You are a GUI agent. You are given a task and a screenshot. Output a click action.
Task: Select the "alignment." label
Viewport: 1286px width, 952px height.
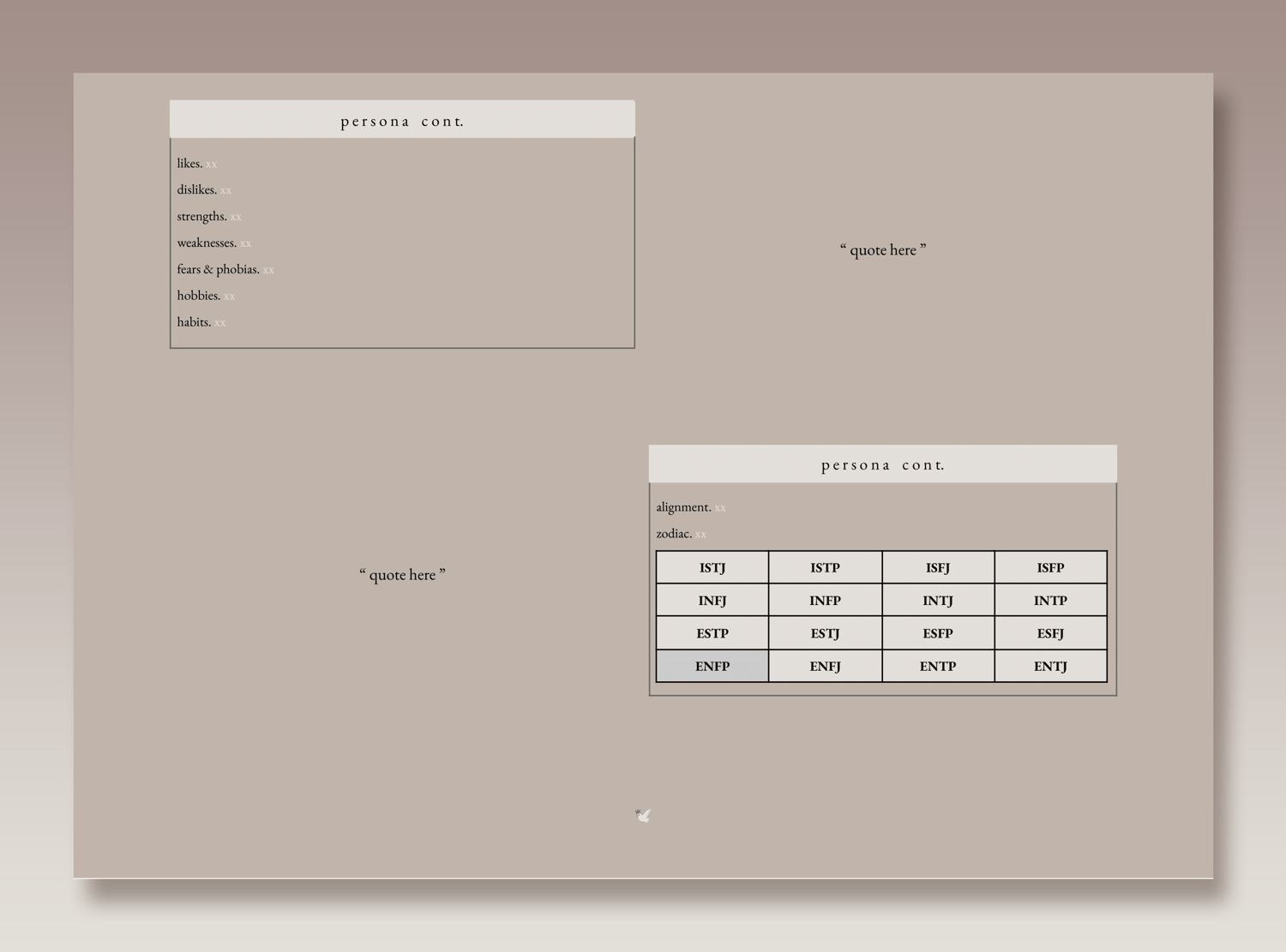point(683,507)
